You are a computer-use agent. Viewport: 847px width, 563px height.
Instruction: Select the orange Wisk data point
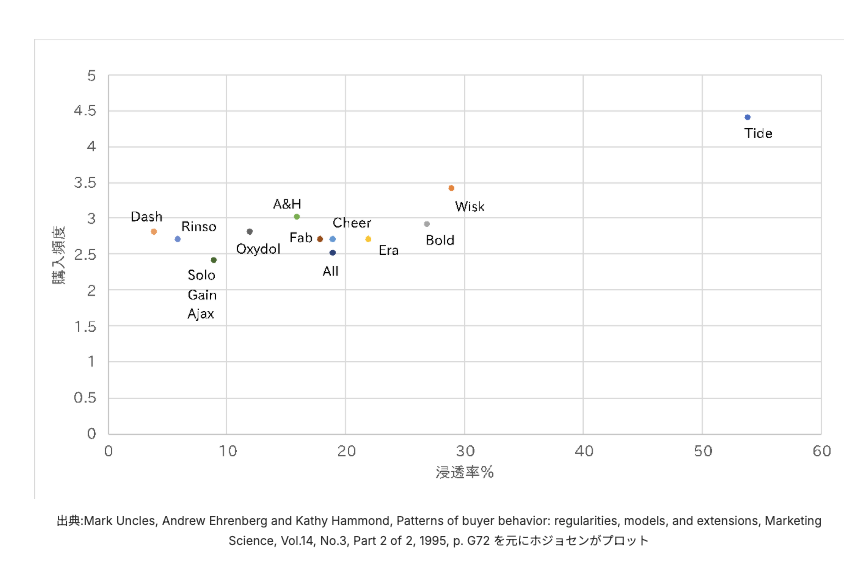451,188
